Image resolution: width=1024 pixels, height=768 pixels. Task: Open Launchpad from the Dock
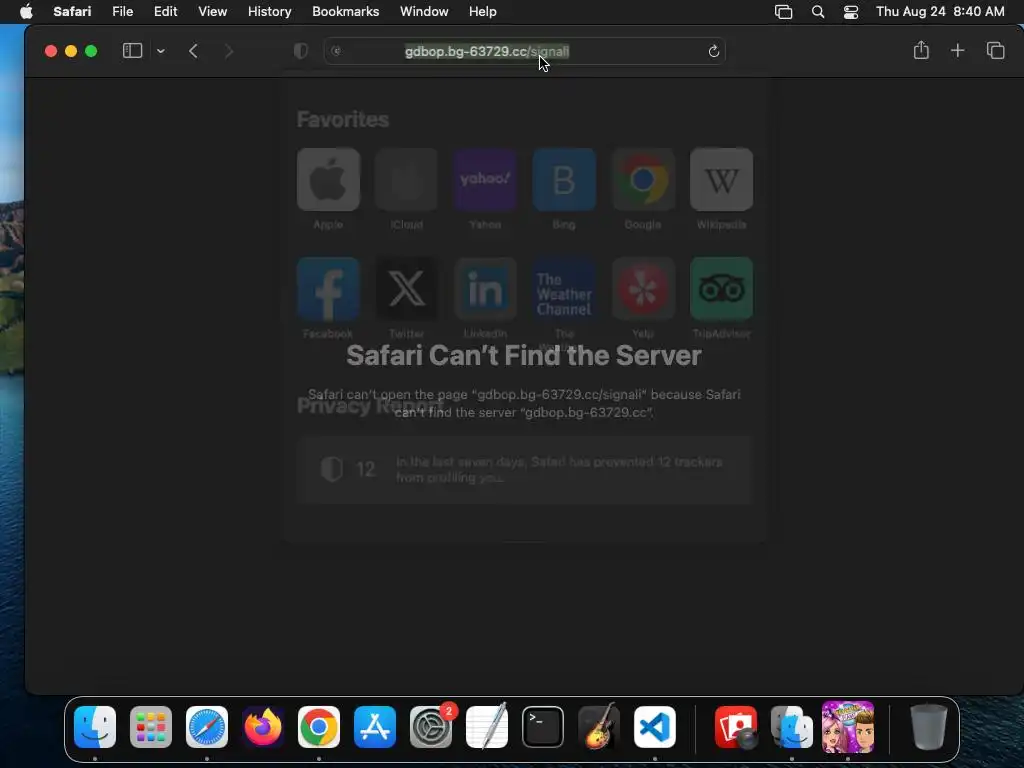pyautogui.click(x=151, y=727)
